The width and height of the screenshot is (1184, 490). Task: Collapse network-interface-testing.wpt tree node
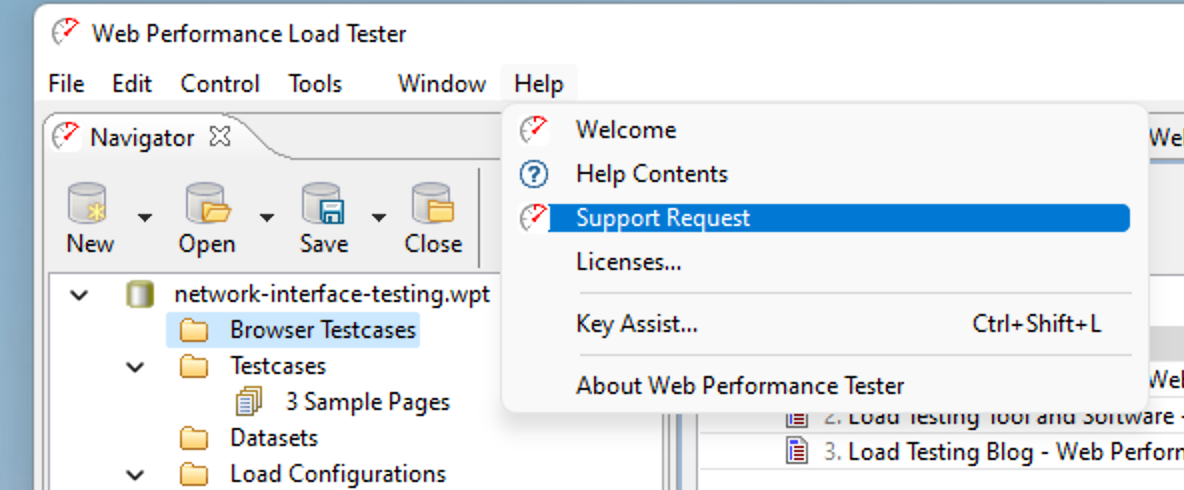point(79,294)
